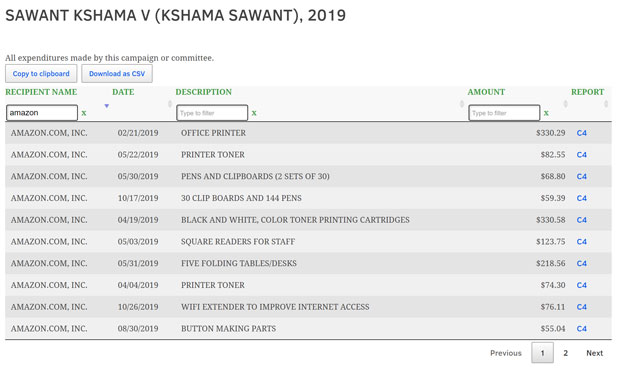
Task: Open the C4 report for Office Printer
Action: 582,133
